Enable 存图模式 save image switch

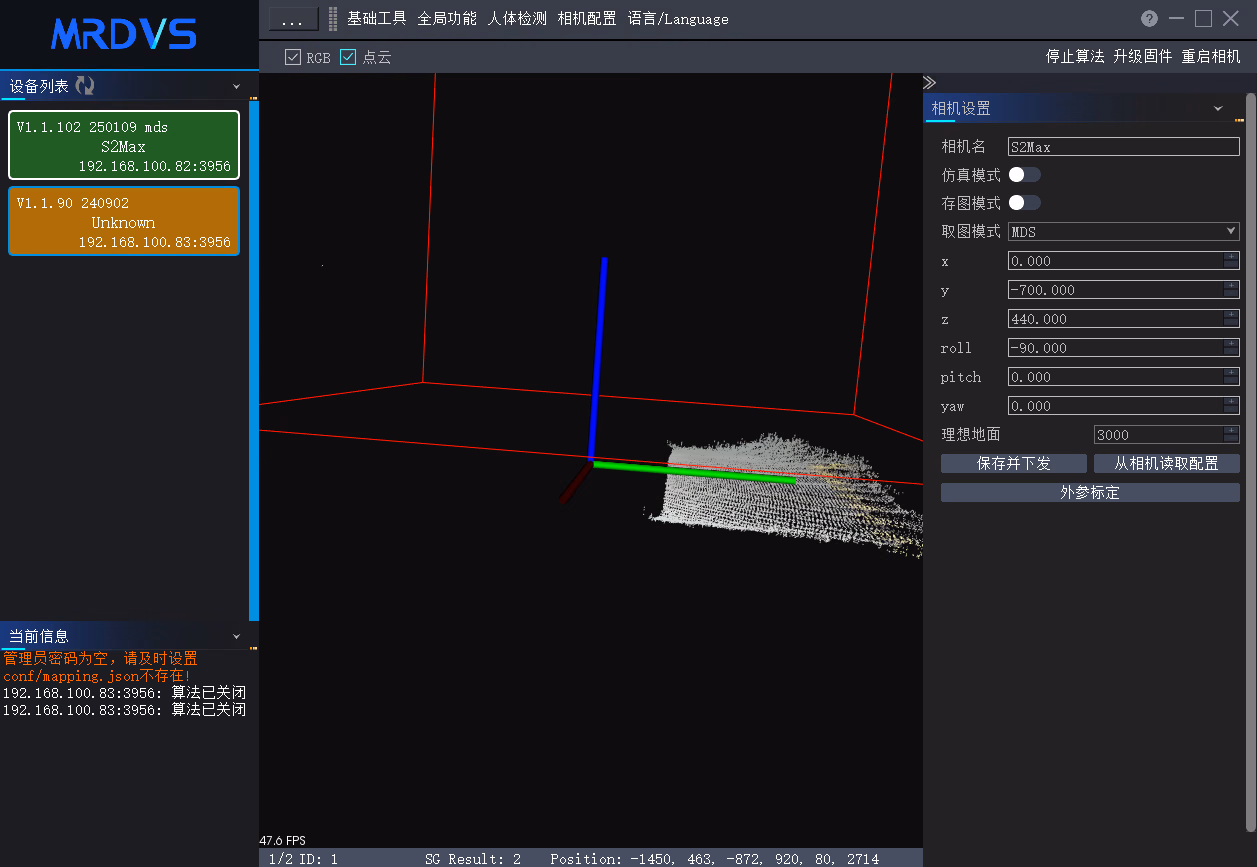[1024, 202]
